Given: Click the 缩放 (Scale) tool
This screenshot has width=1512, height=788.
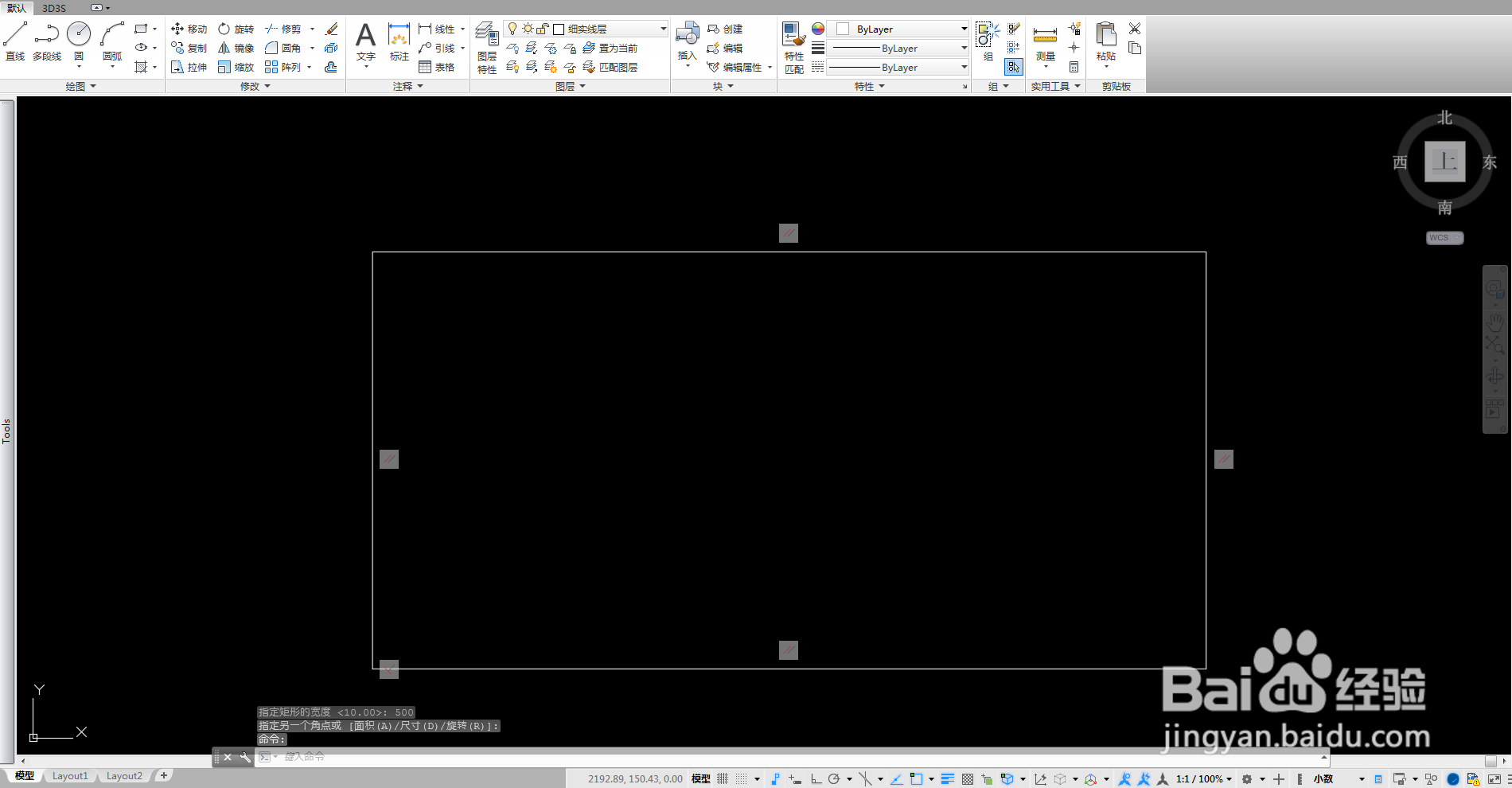Looking at the screenshot, I should point(236,67).
